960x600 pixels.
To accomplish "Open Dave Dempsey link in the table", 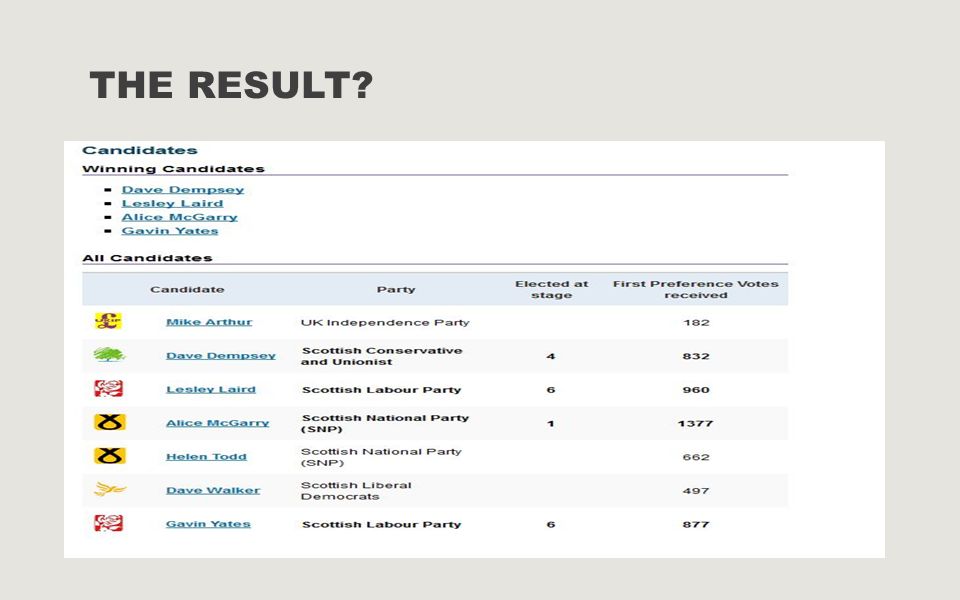I will (220, 356).
